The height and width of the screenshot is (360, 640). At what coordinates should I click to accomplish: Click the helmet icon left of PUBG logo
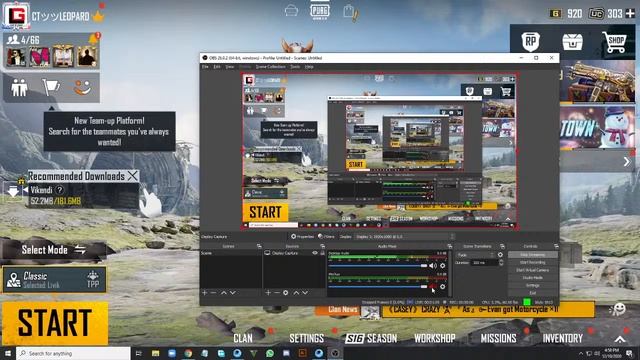click(x=291, y=11)
